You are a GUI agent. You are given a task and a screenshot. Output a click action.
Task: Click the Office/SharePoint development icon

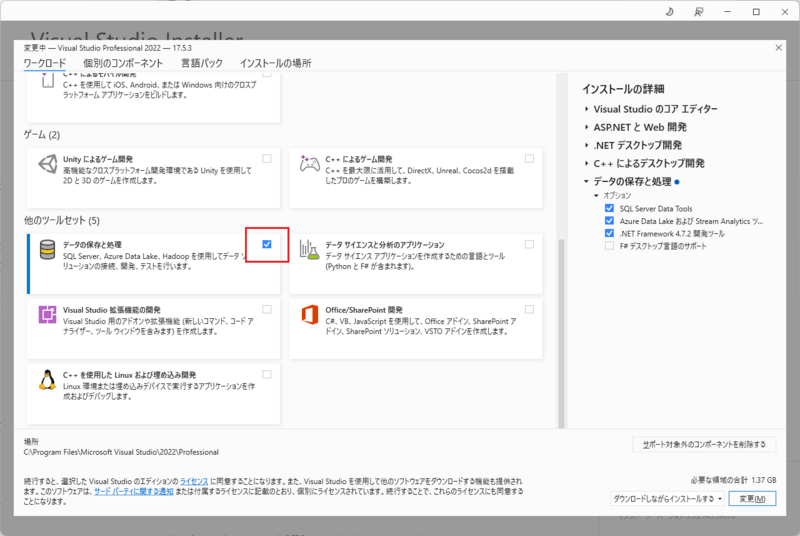310,314
